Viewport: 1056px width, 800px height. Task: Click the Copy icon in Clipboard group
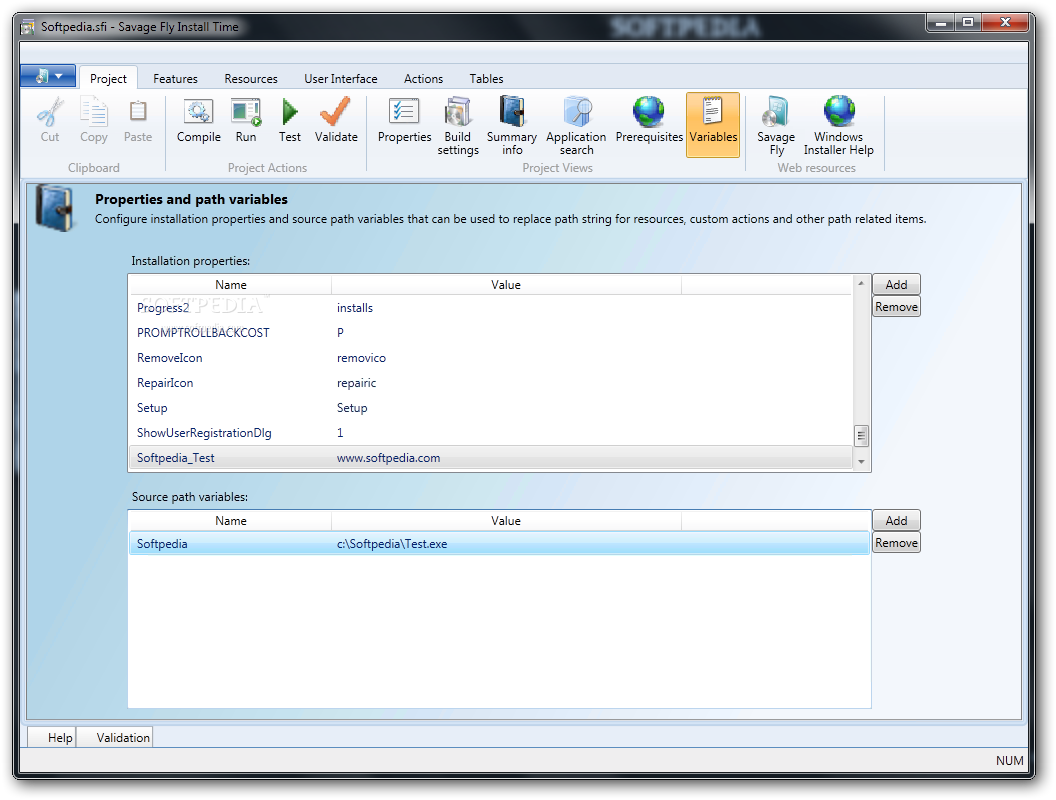coord(94,112)
